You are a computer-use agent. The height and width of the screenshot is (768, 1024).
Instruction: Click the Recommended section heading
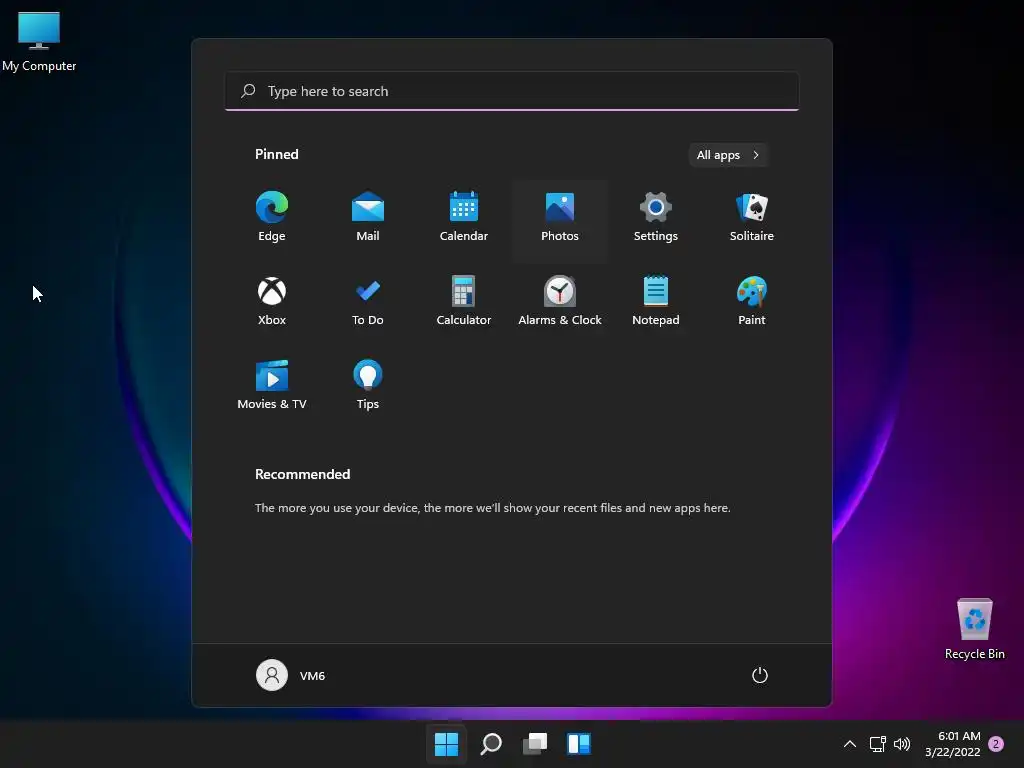[302, 474]
